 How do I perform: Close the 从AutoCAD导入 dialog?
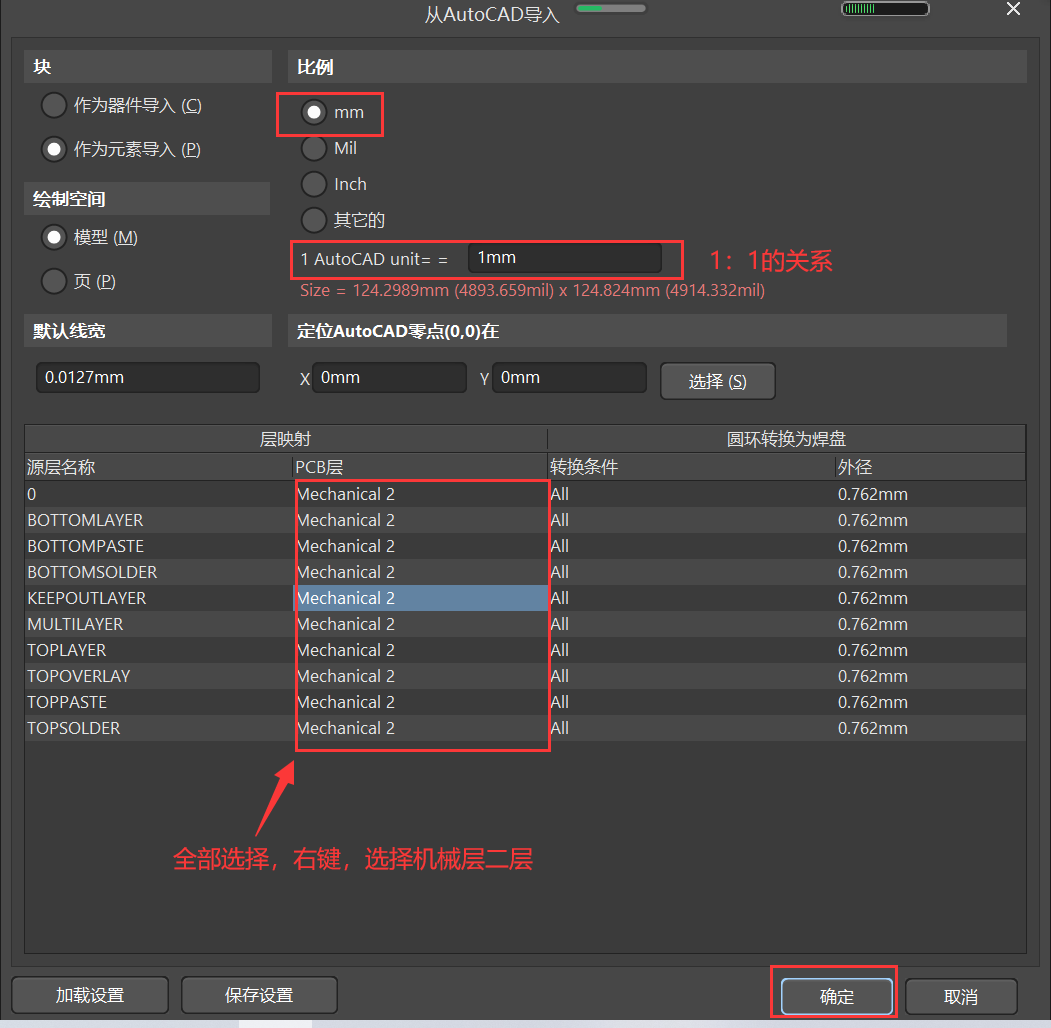tap(1013, 9)
